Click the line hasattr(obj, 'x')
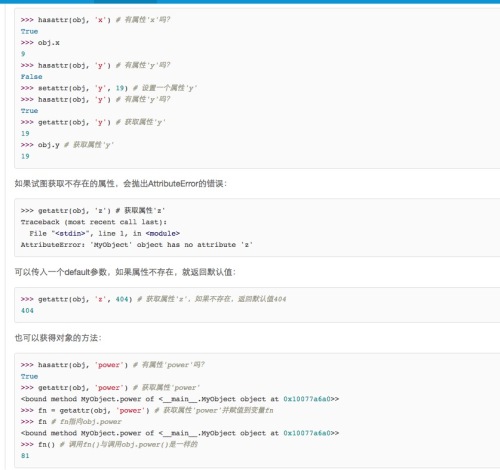Image resolution: width=500 pixels, height=470 pixels. (95, 20)
